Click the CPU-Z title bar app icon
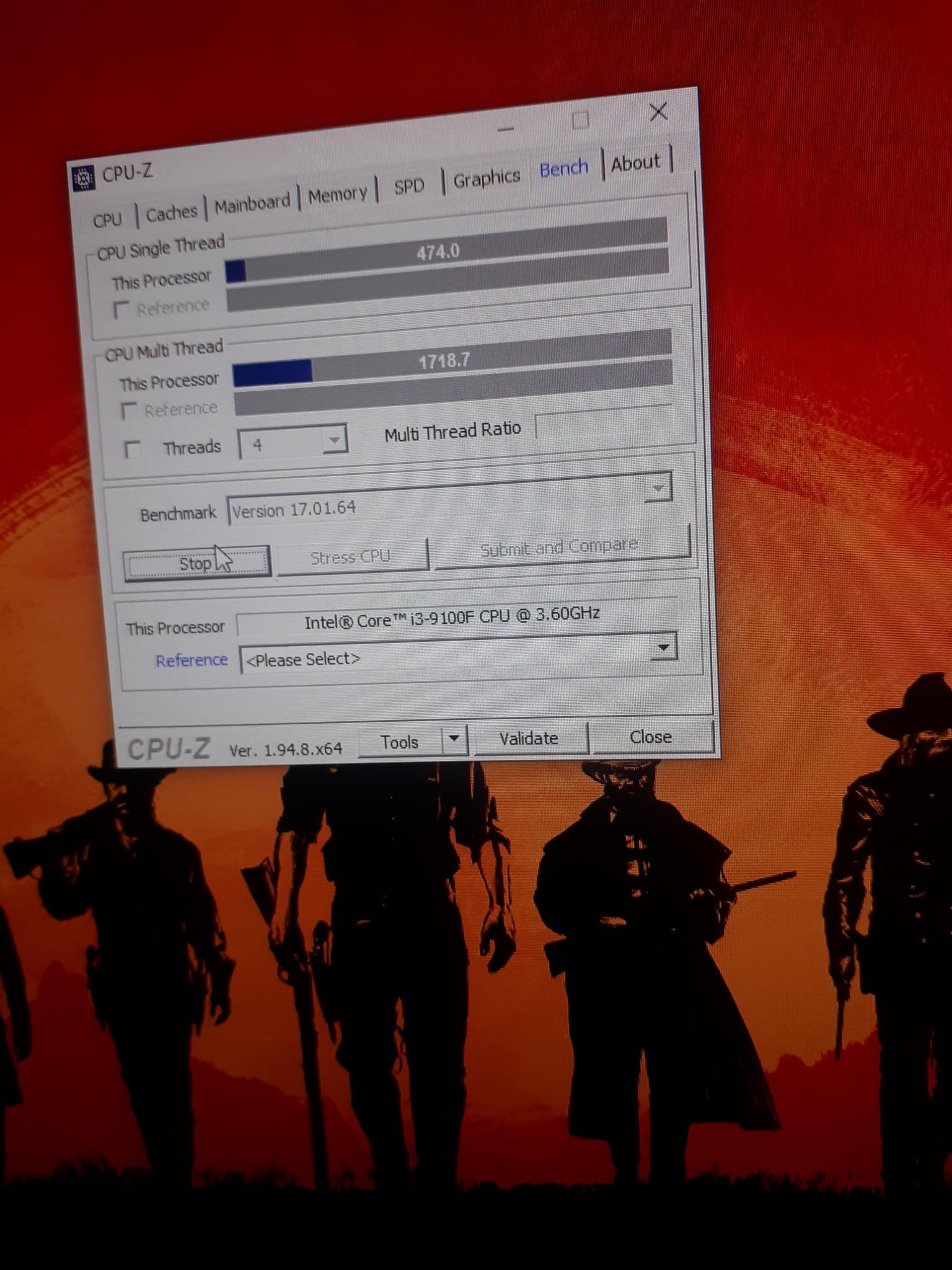This screenshot has width=952, height=1270. [83, 179]
